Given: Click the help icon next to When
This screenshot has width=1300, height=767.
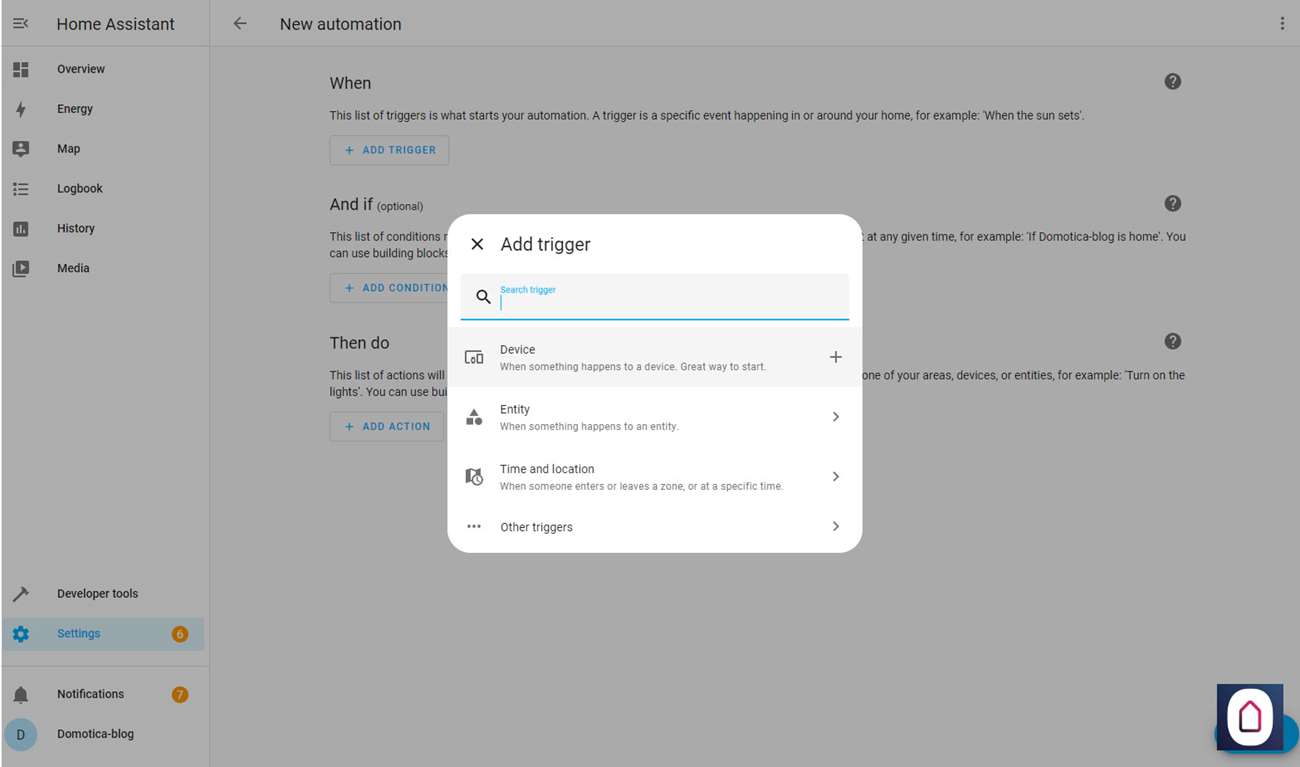Looking at the screenshot, I should pos(1172,82).
